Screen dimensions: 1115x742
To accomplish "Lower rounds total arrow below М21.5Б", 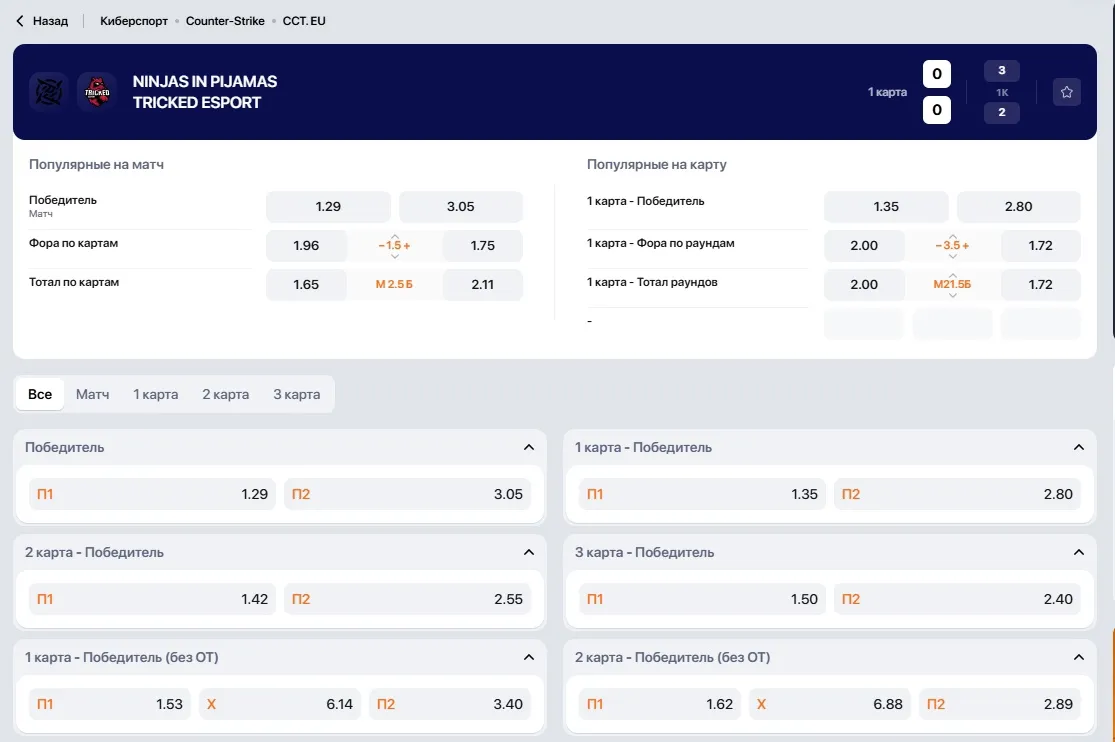I will tap(952, 295).
